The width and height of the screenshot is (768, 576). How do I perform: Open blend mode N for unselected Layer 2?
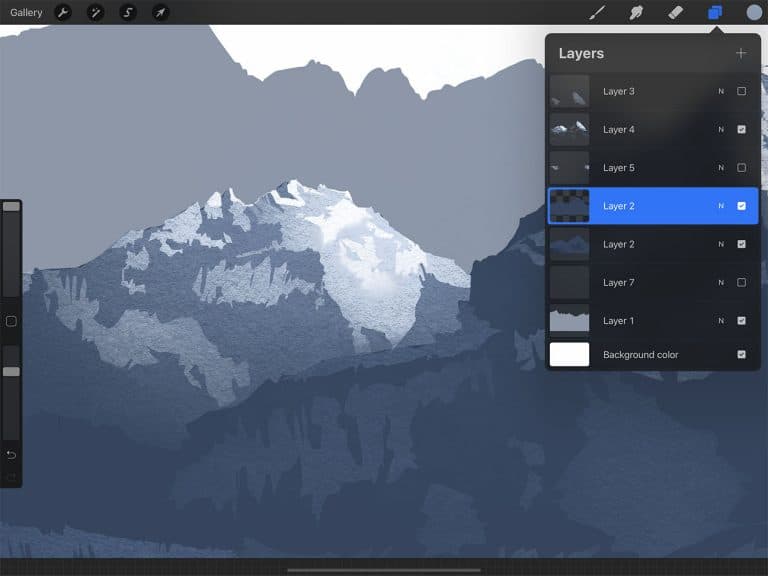(721, 244)
